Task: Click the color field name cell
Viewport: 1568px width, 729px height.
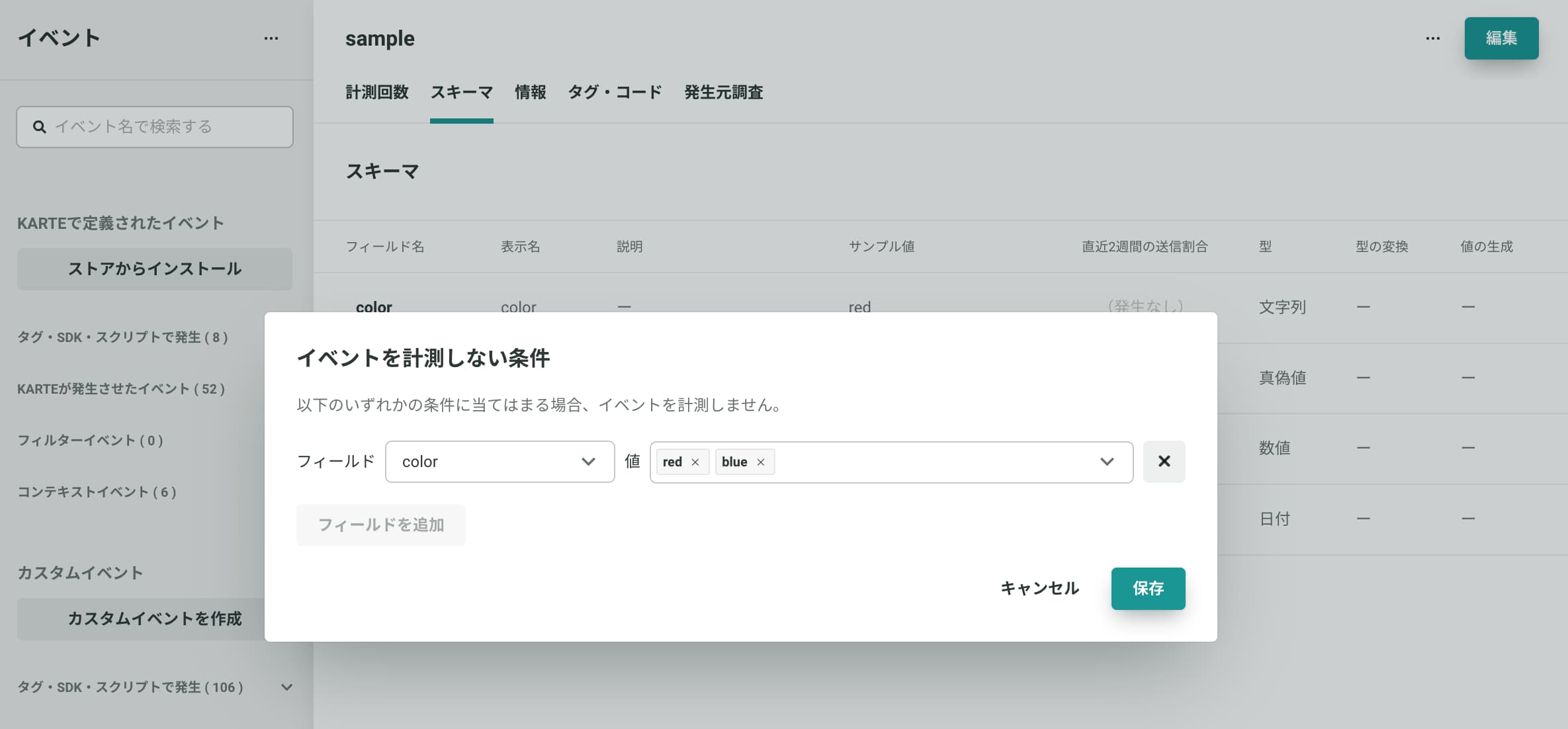Action: [x=374, y=306]
